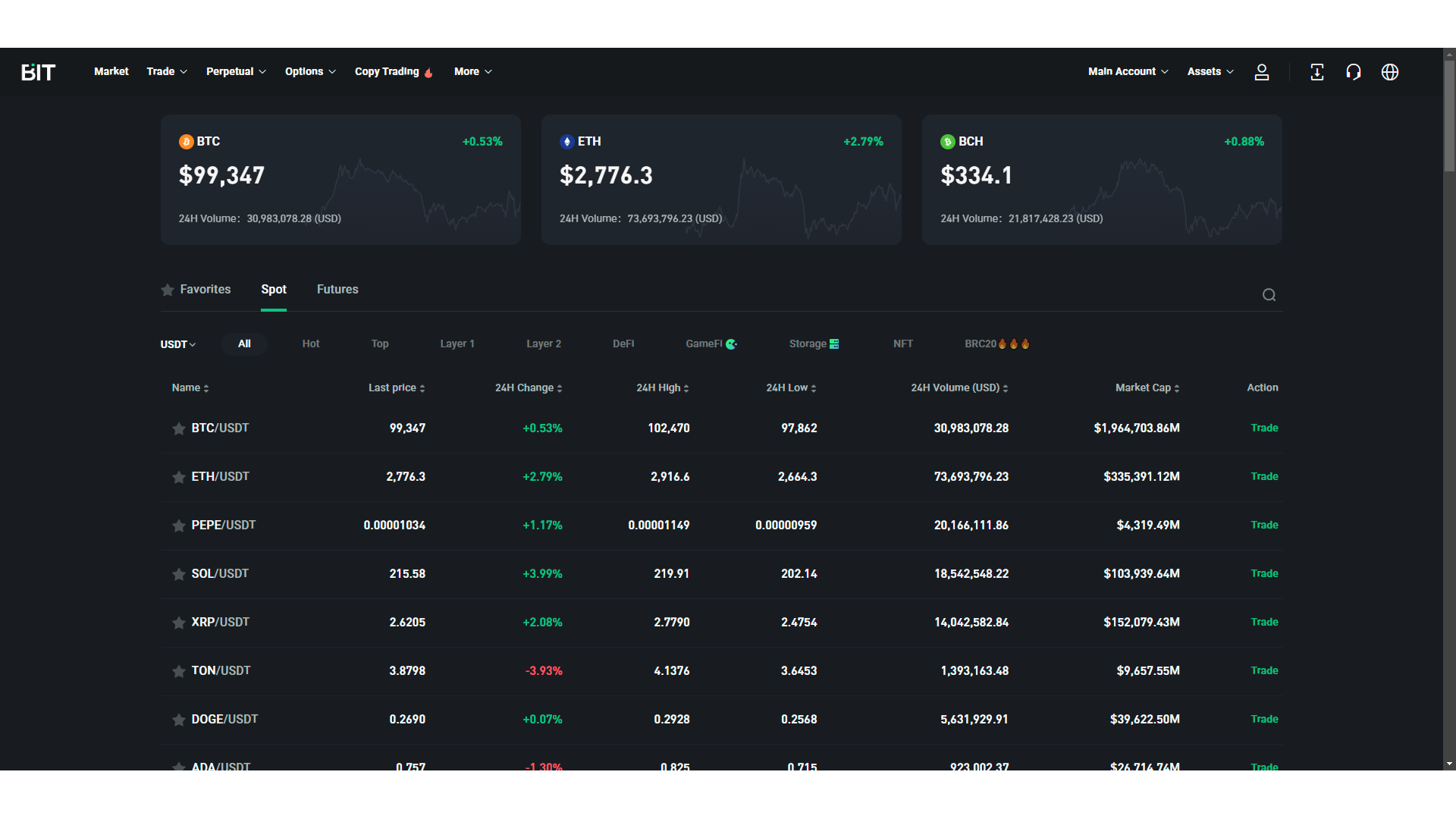Click the Favorites tab star icon
This screenshot has height=819, width=1456.
[168, 290]
